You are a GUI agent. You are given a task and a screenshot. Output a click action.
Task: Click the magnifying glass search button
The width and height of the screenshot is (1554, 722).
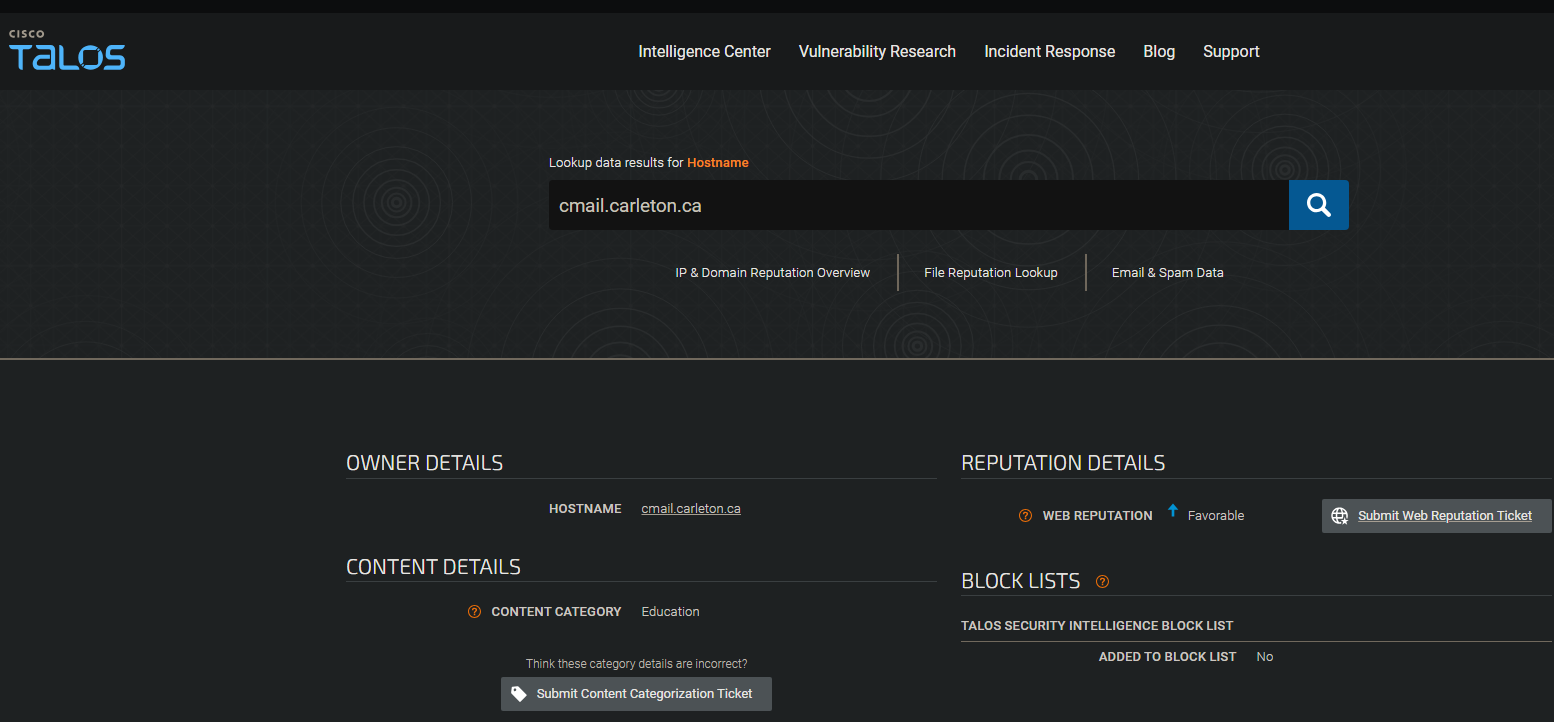[x=1319, y=205]
